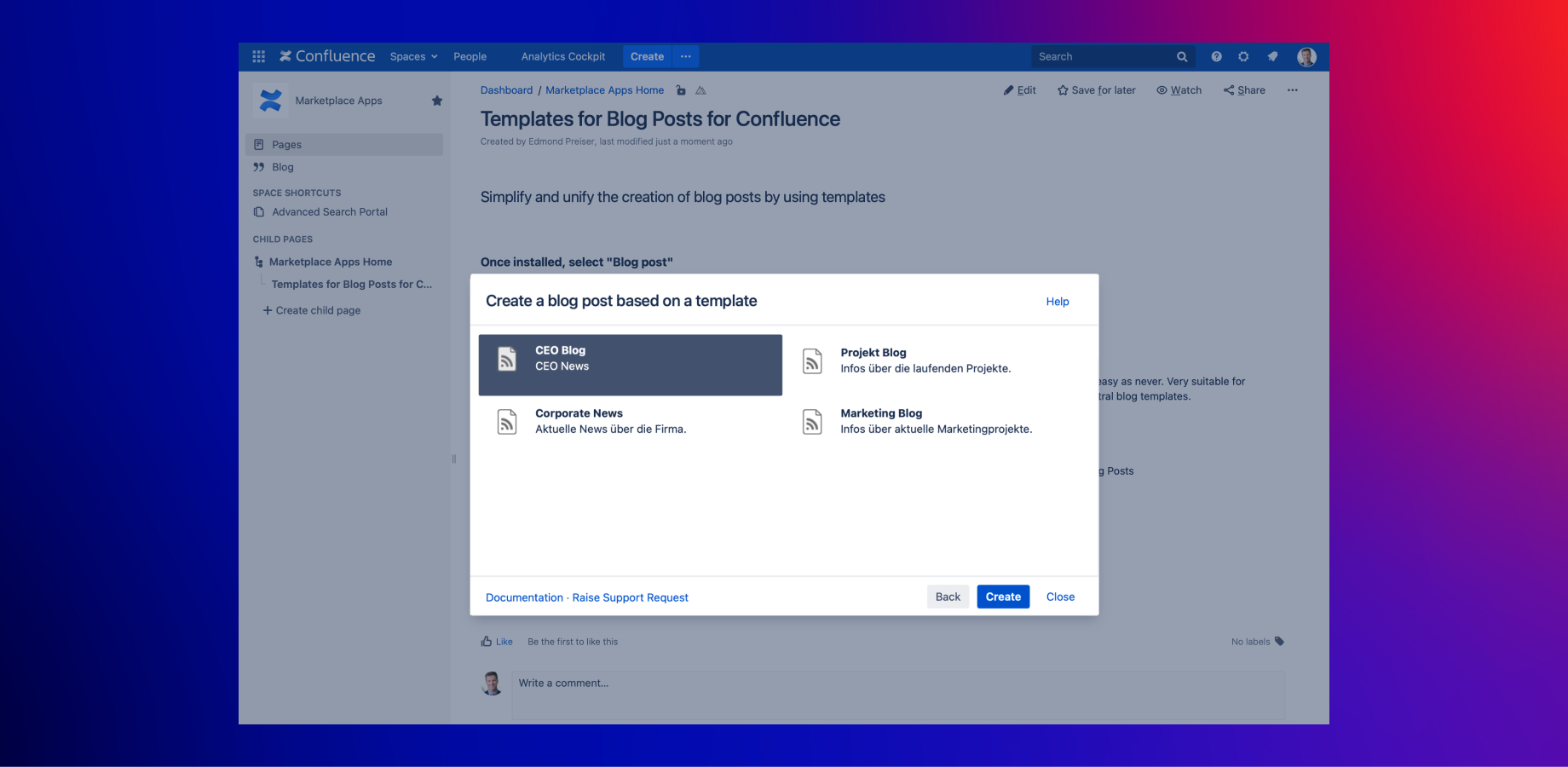Select Marketplace Apps Home tree item
Image resolution: width=1568 pixels, height=767 pixels.
coord(331,262)
